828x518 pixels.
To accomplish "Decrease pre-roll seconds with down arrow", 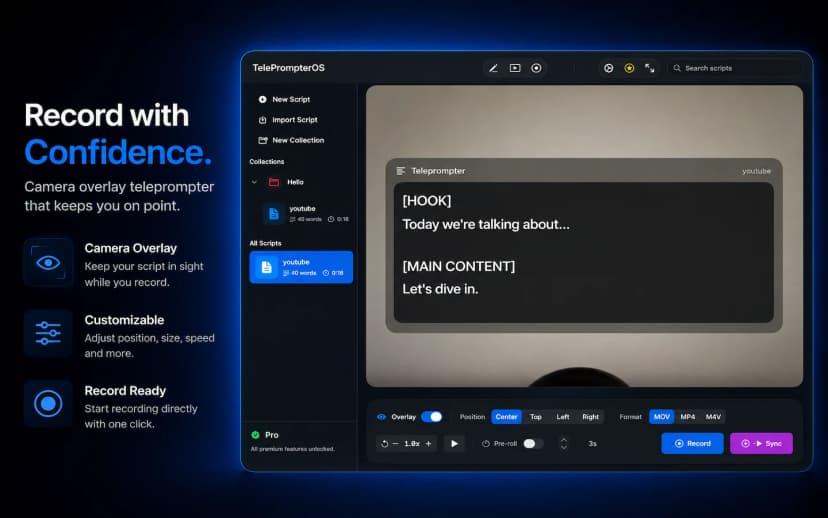I will pos(563,448).
